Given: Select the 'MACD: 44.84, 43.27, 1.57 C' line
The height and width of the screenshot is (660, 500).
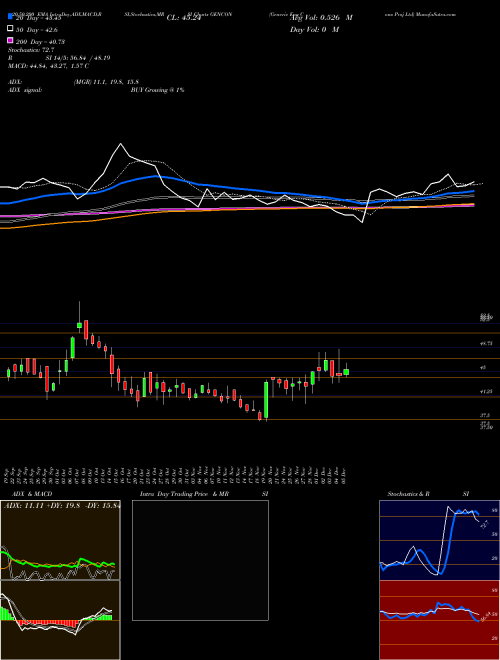Looking at the screenshot, I should click(48, 66).
